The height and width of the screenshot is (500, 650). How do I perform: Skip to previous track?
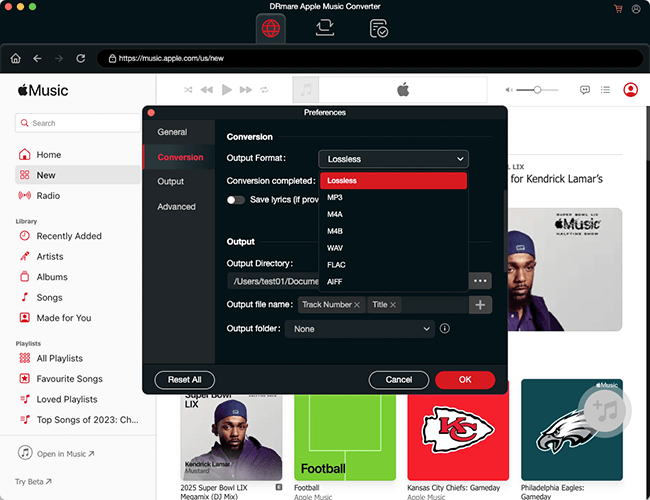[206, 90]
